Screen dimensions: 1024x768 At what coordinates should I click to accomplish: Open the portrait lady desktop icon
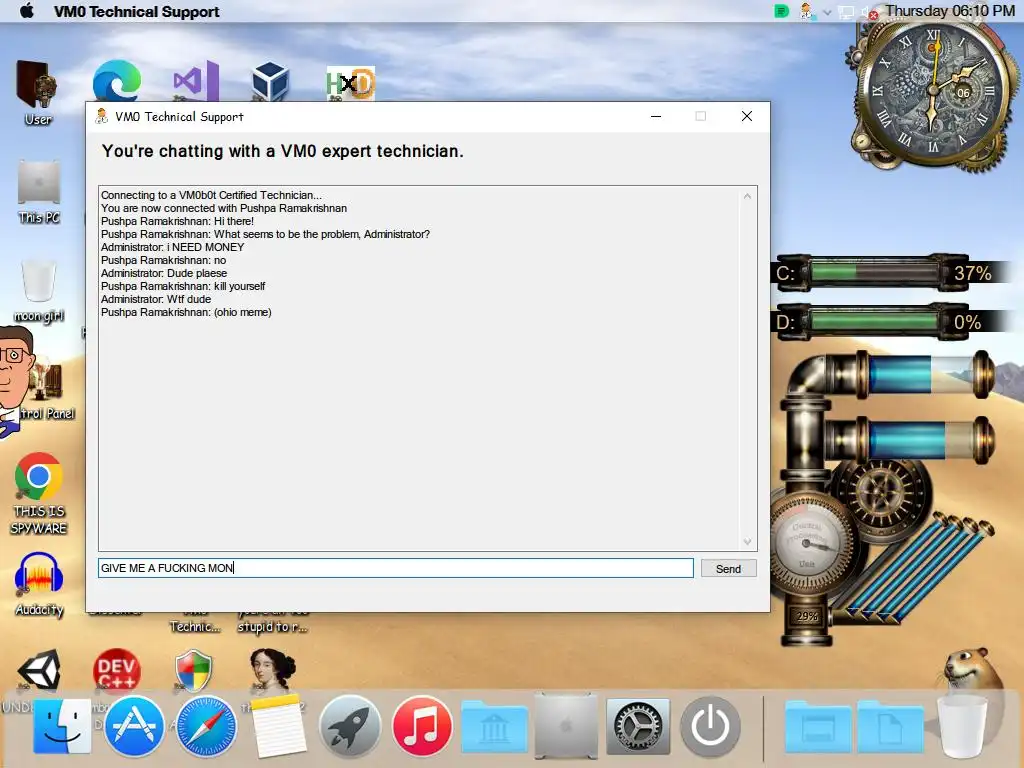272,669
